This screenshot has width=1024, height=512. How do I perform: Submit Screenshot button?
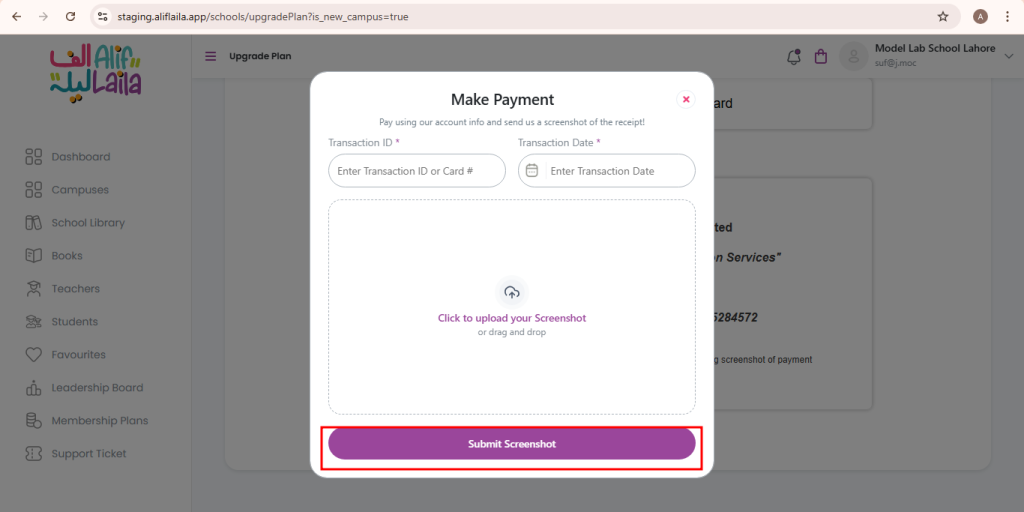click(x=511, y=444)
